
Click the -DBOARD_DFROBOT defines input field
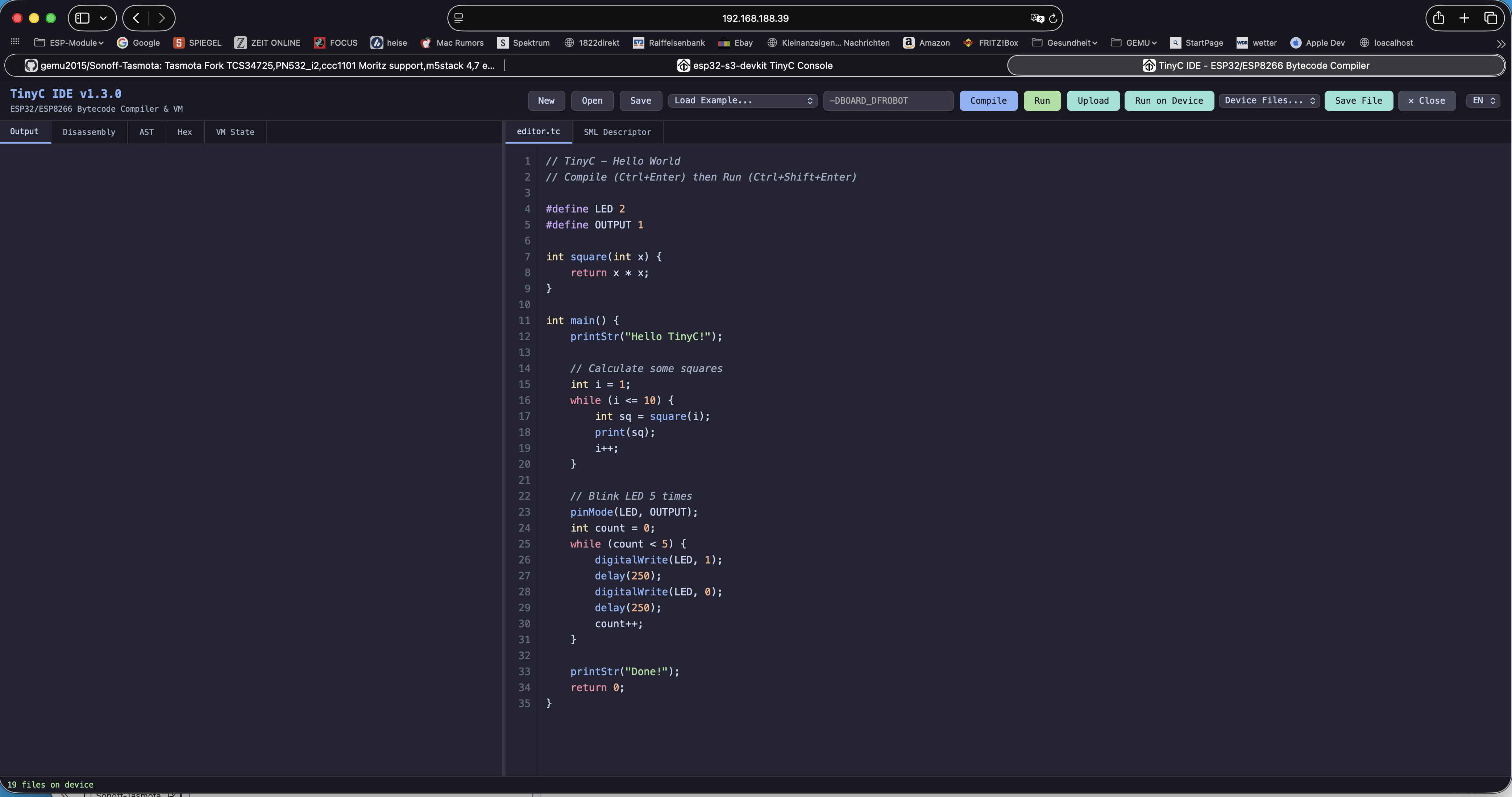(x=888, y=100)
